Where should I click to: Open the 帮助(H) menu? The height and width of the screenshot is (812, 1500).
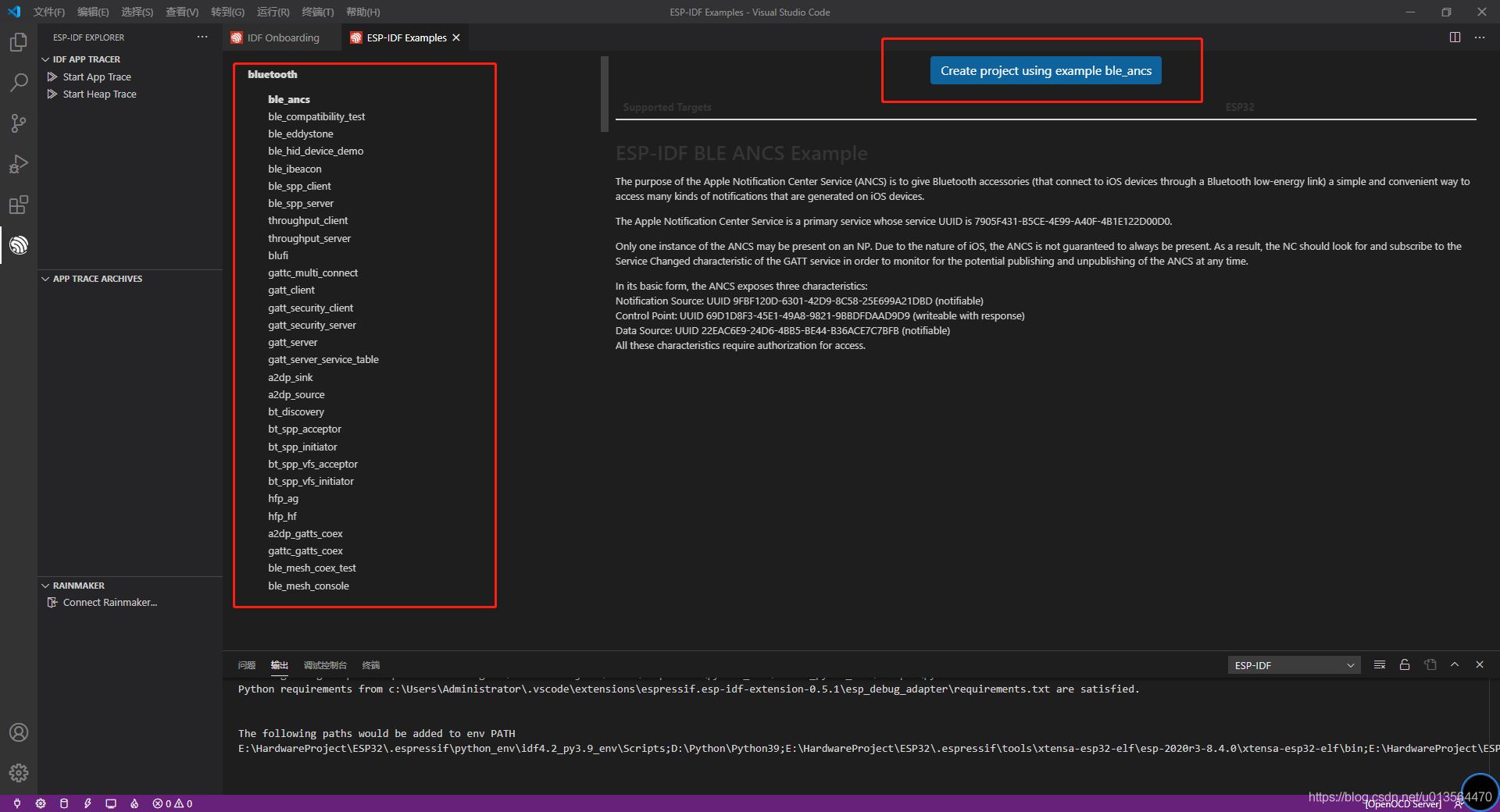point(362,12)
